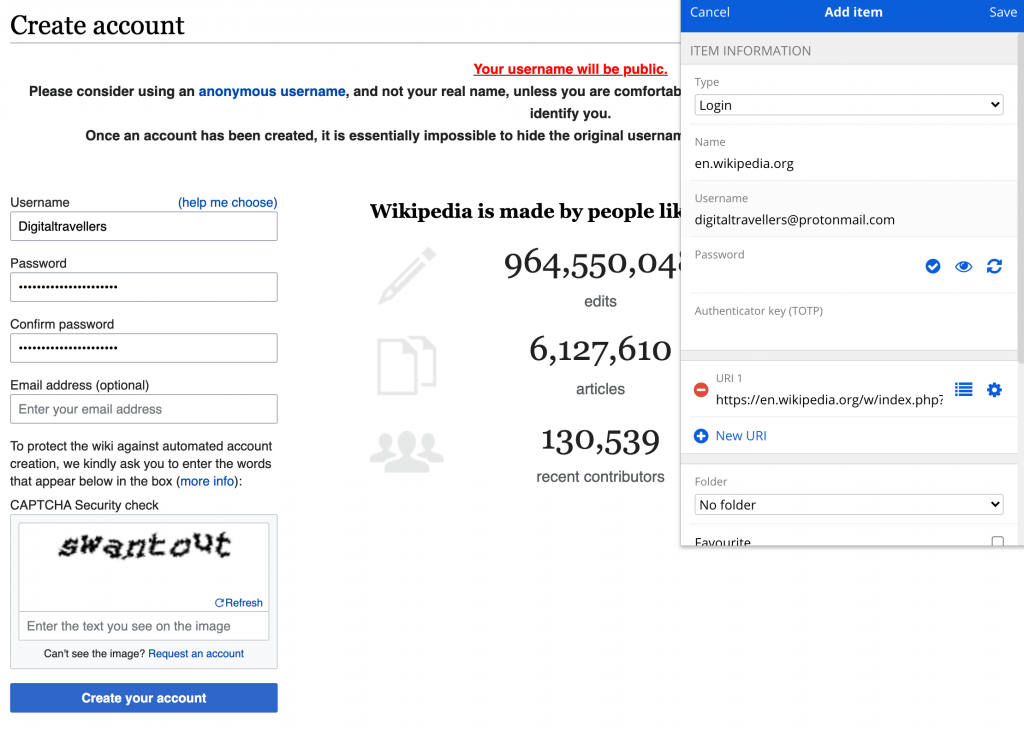This screenshot has width=1024, height=732.
Task: Expand the Folder dropdown
Action: click(848, 505)
